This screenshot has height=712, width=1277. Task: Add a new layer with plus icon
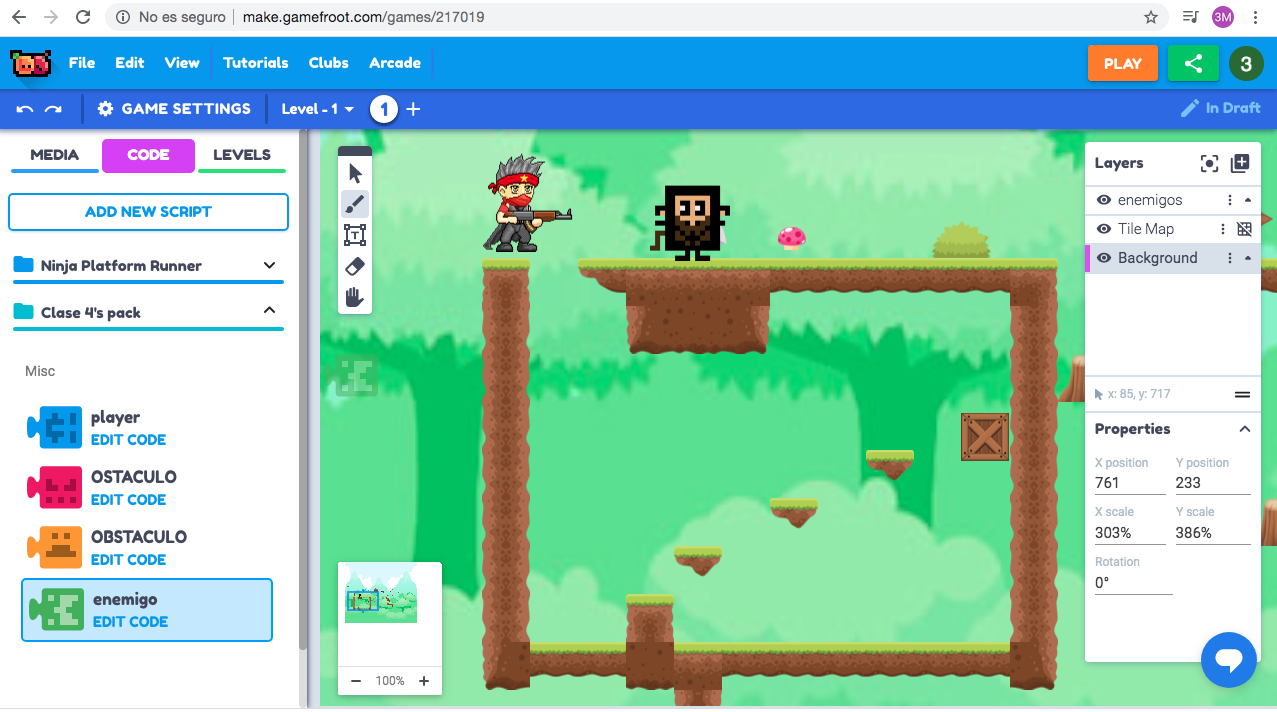pyautogui.click(x=1240, y=163)
